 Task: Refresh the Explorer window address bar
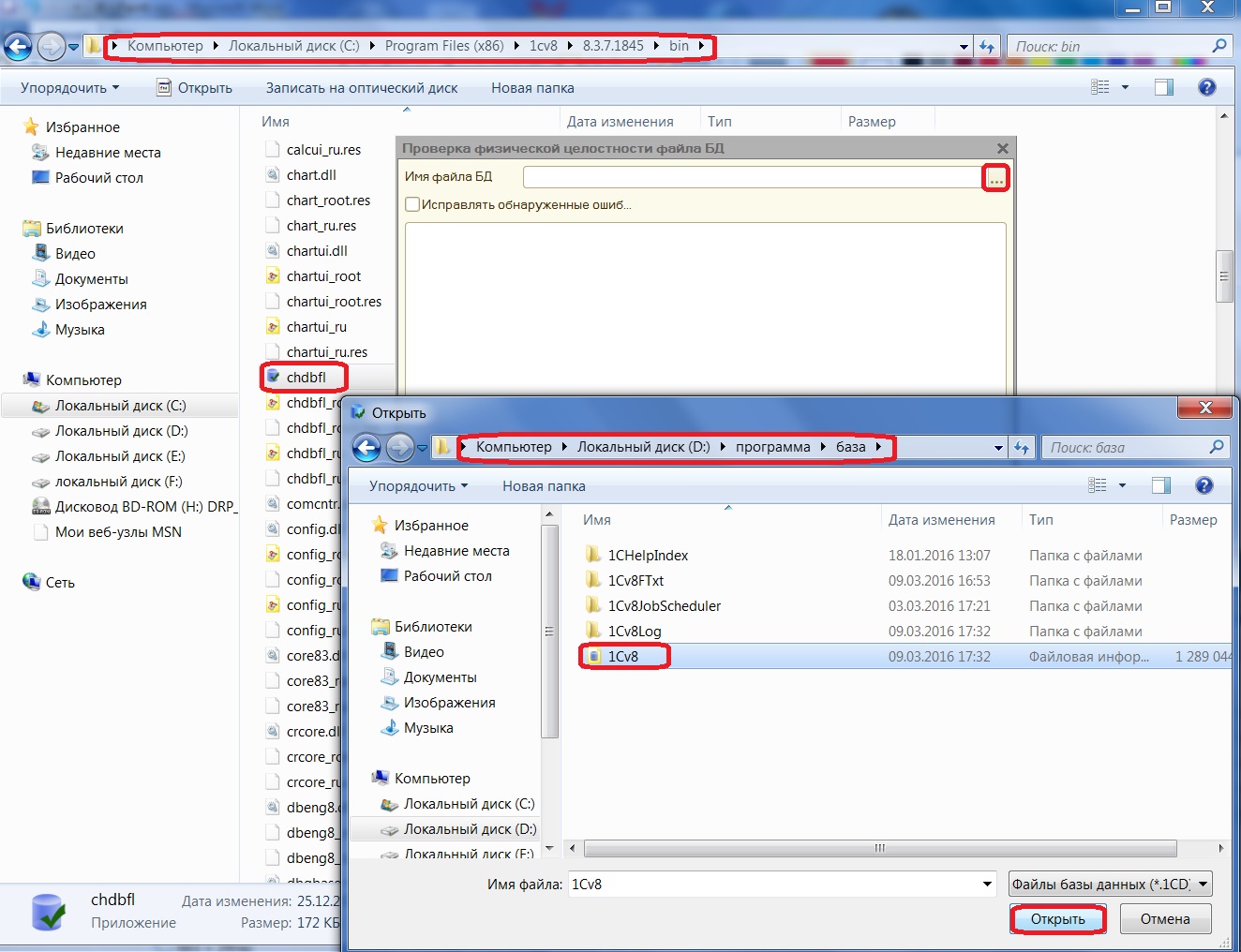(986, 46)
